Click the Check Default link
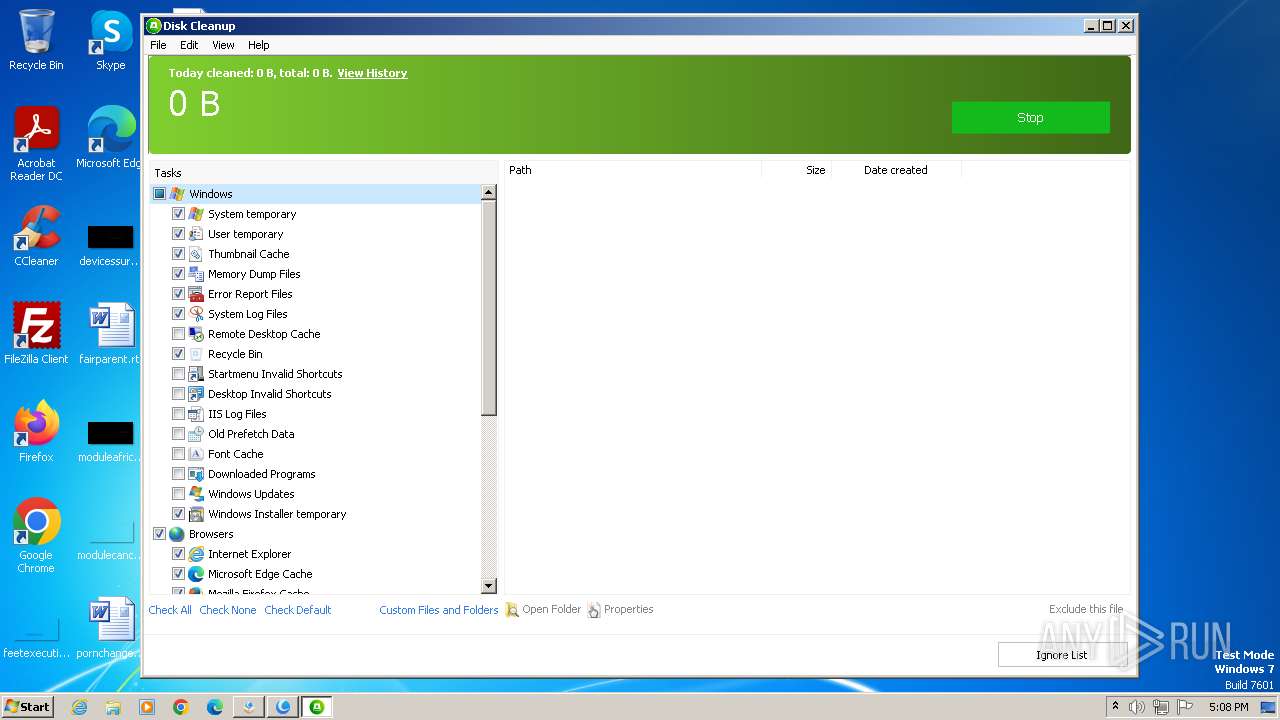 click(298, 610)
